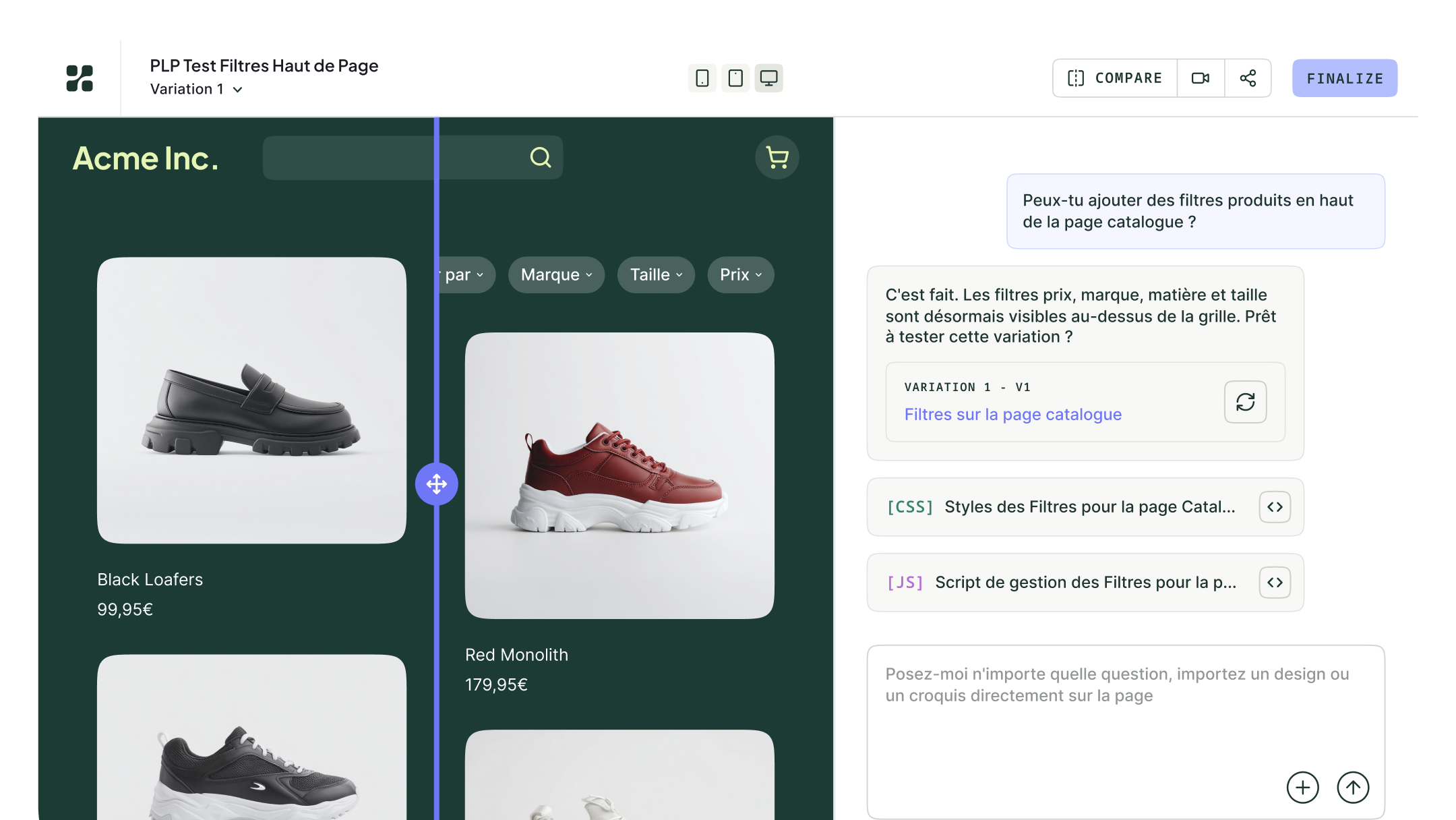Screen dimensions: 1456x820
Task: Open the Prix filter dropdown
Action: [740, 274]
